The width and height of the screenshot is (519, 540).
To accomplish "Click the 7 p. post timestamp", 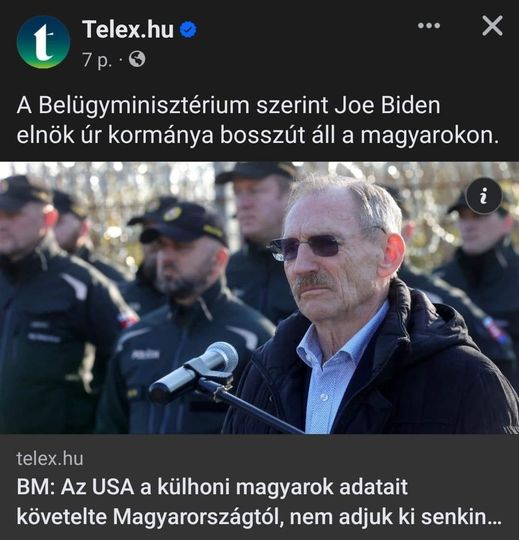I will (x=97, y=60).
